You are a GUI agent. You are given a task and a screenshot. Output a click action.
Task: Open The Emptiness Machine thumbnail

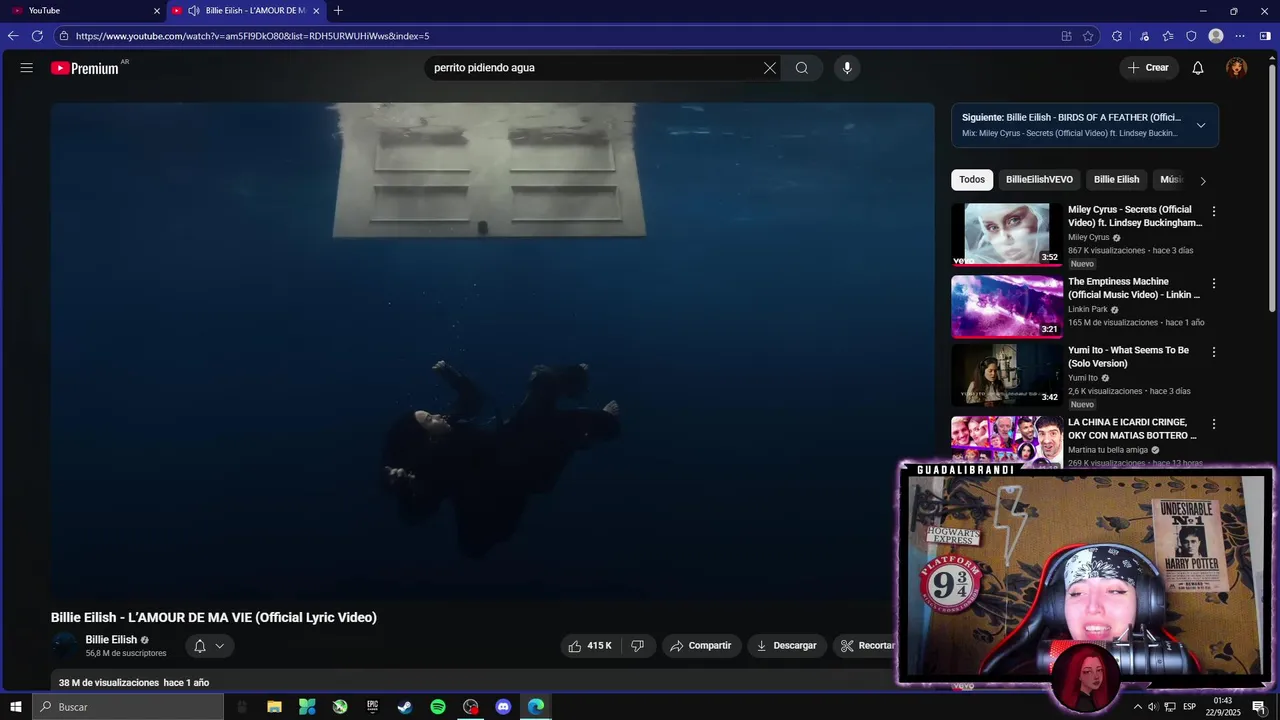[x=1006, y=307]
